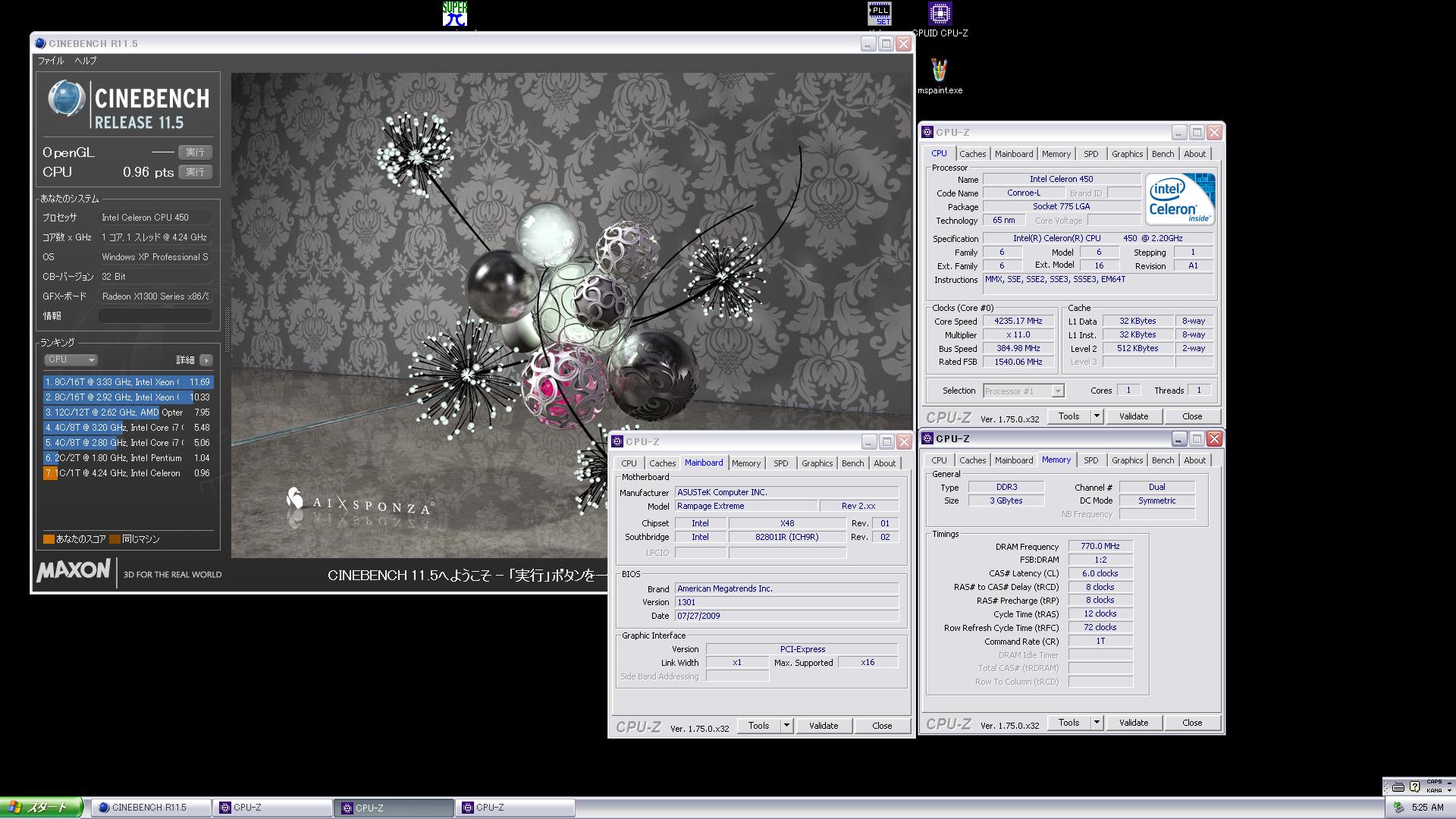1456x819 pixels.
Task: Expand Tools dropdown arrow in Mainboard window
Action: point(786,726)
